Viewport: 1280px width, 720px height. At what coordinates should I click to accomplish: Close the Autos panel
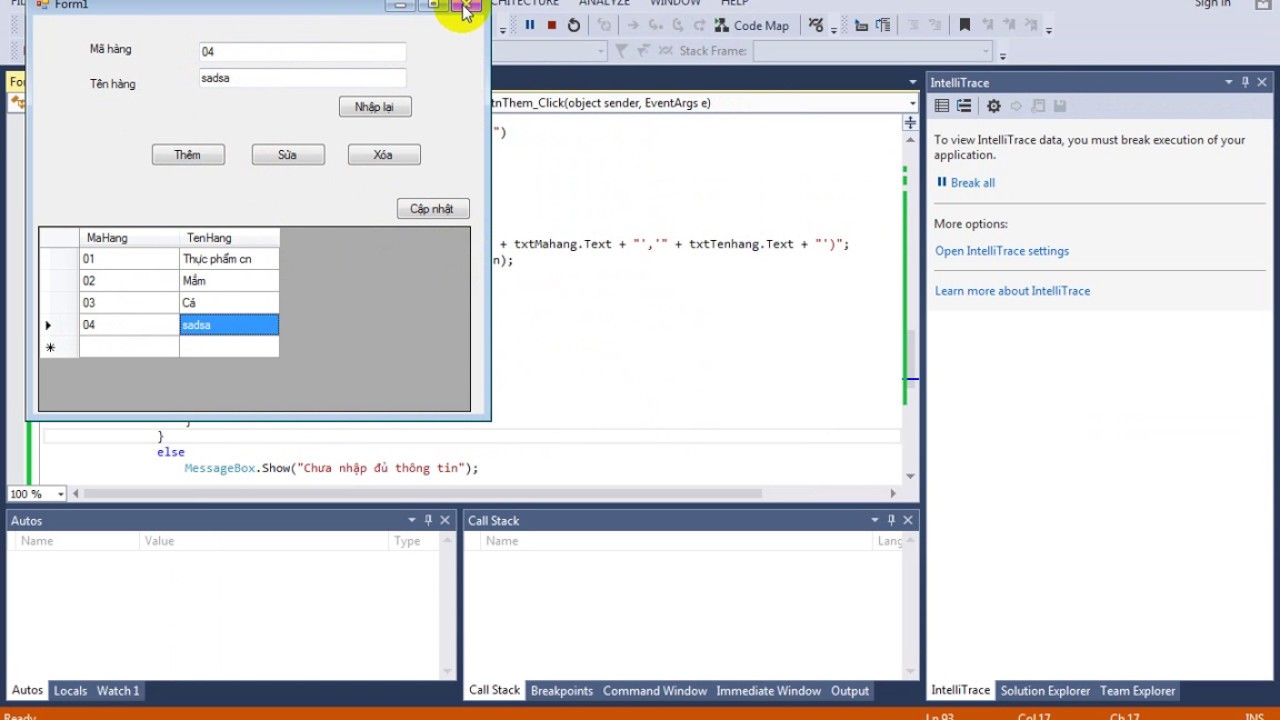click(445, 520)
